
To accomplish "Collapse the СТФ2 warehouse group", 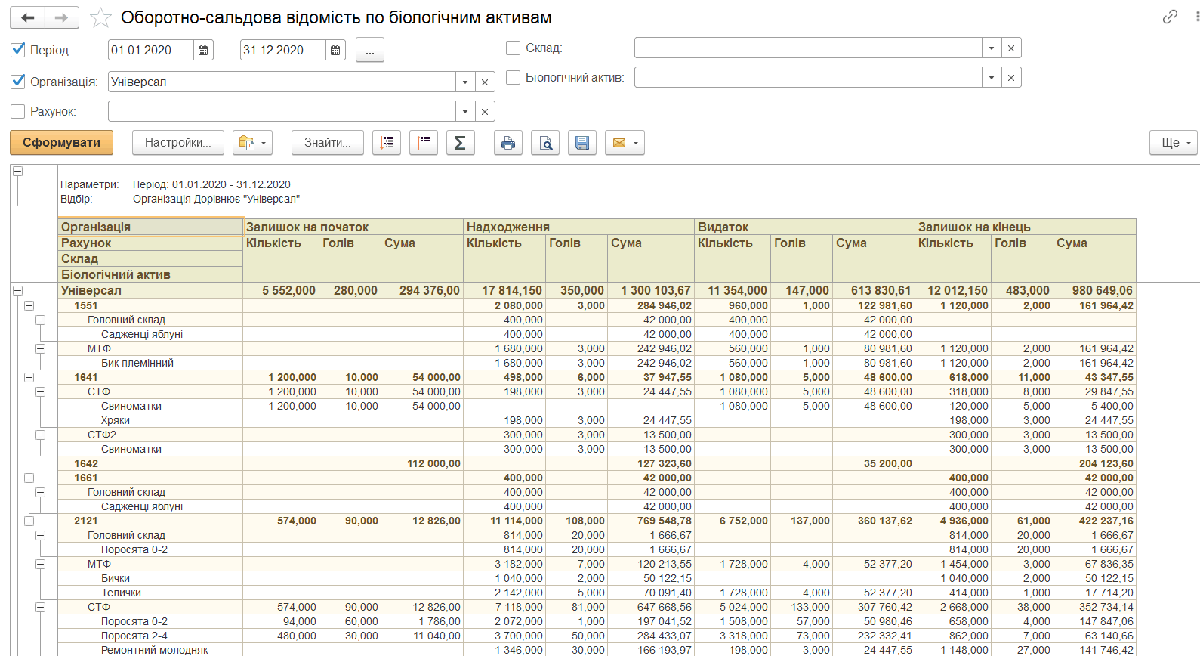I will point(40,435).
